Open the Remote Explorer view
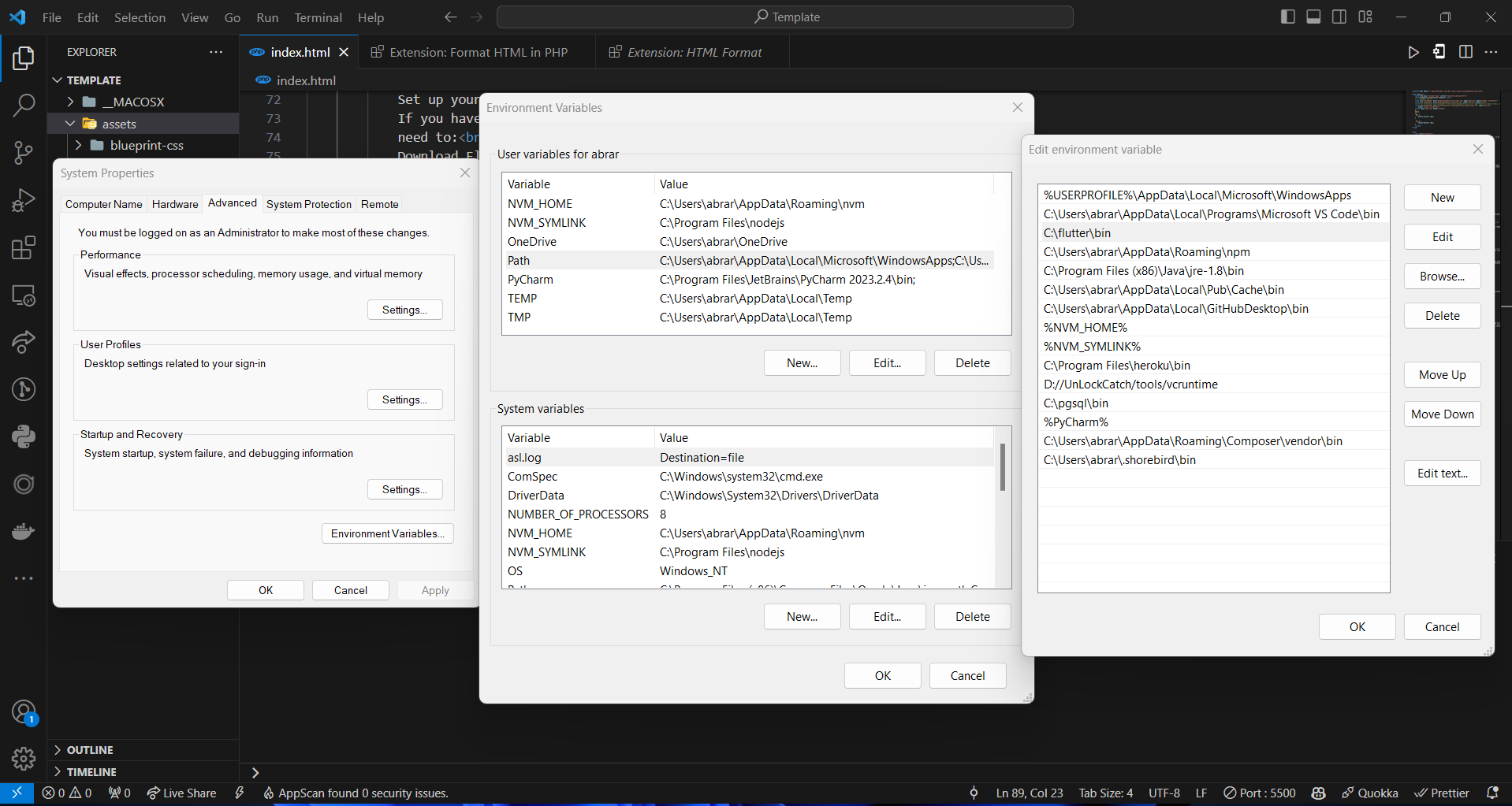Image resolution: width=1512 pixels, height=806 pixels. tap(24, 295)
